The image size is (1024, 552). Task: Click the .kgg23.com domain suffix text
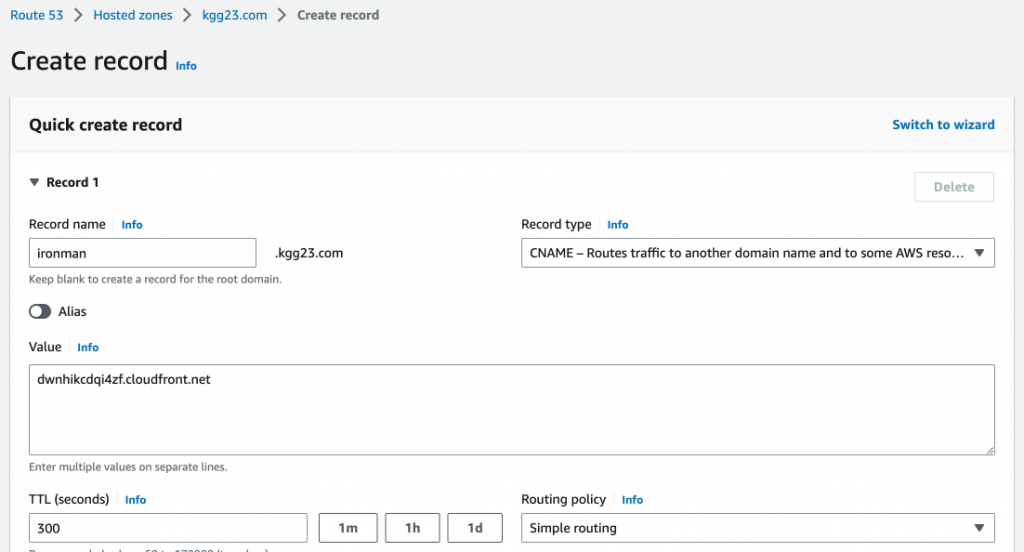click(x=309, y=253)
